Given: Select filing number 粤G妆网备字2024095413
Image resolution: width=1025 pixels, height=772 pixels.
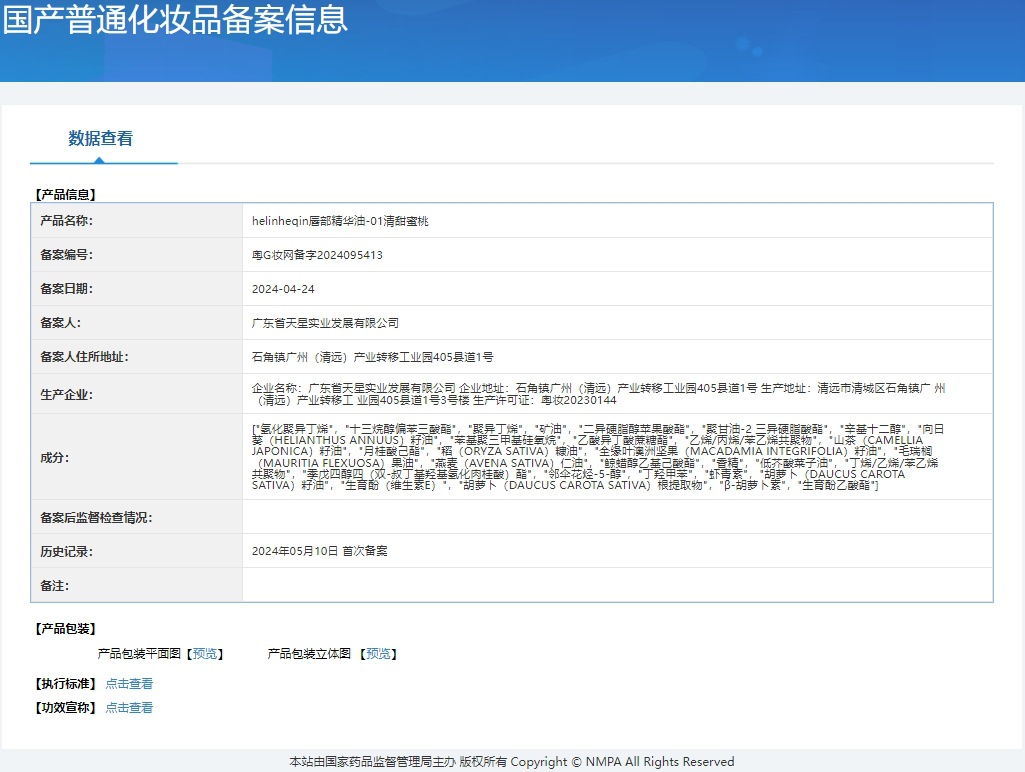Looking at the screenshot, I should pos(317,255).
